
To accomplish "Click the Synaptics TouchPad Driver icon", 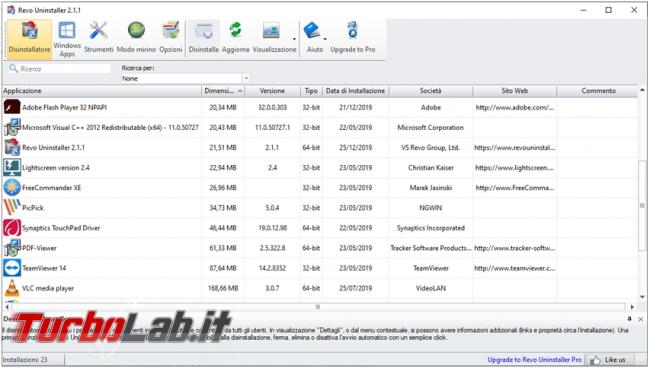I will click(x=12, y=228).
